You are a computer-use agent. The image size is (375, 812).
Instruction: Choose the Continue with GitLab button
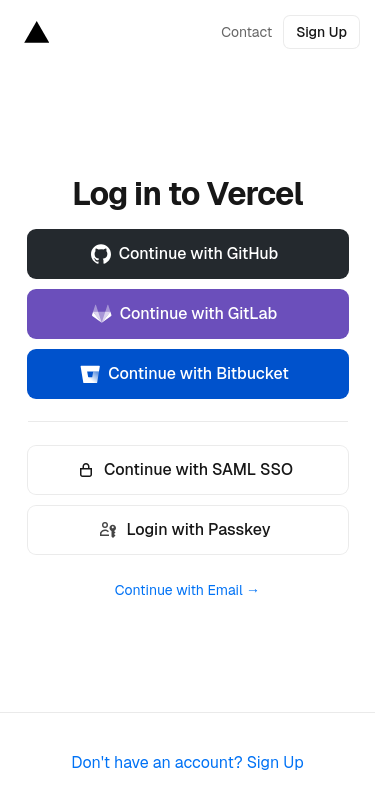(x=188, y=314)
